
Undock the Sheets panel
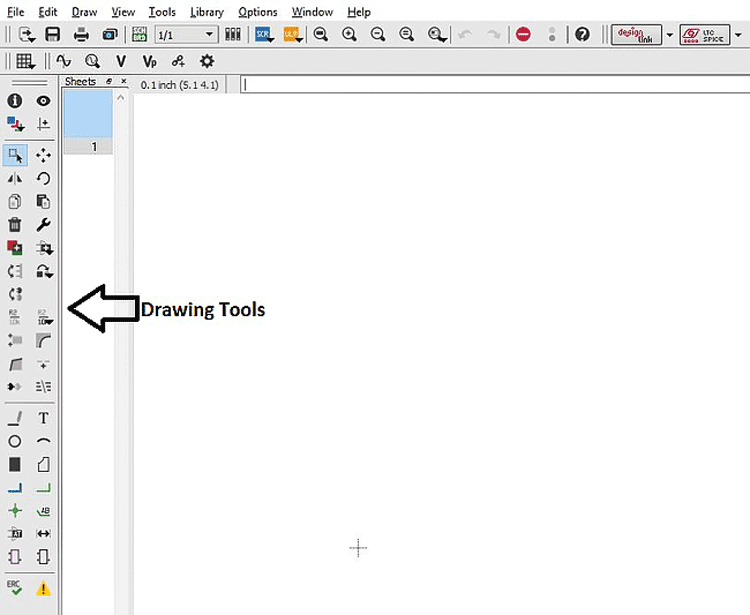[x=109, y=81]
